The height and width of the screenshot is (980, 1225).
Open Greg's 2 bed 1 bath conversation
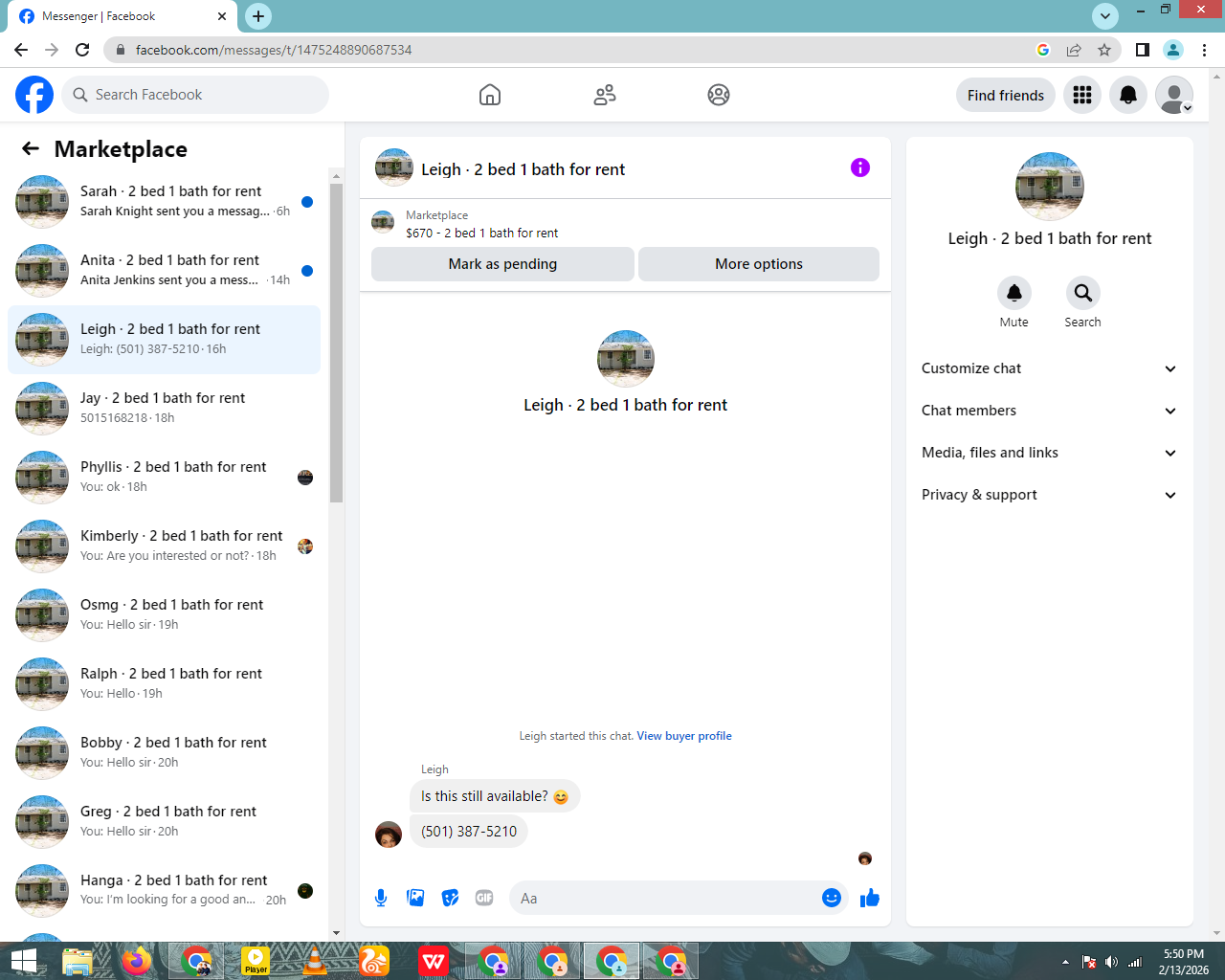[x=164, y=822]
